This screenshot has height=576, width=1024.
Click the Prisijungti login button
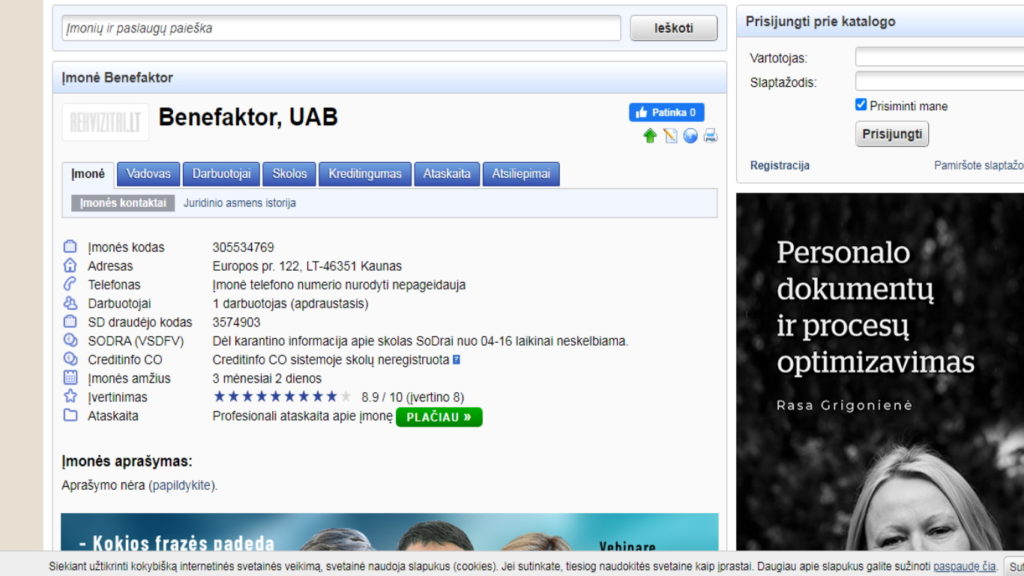click(892, 134)
